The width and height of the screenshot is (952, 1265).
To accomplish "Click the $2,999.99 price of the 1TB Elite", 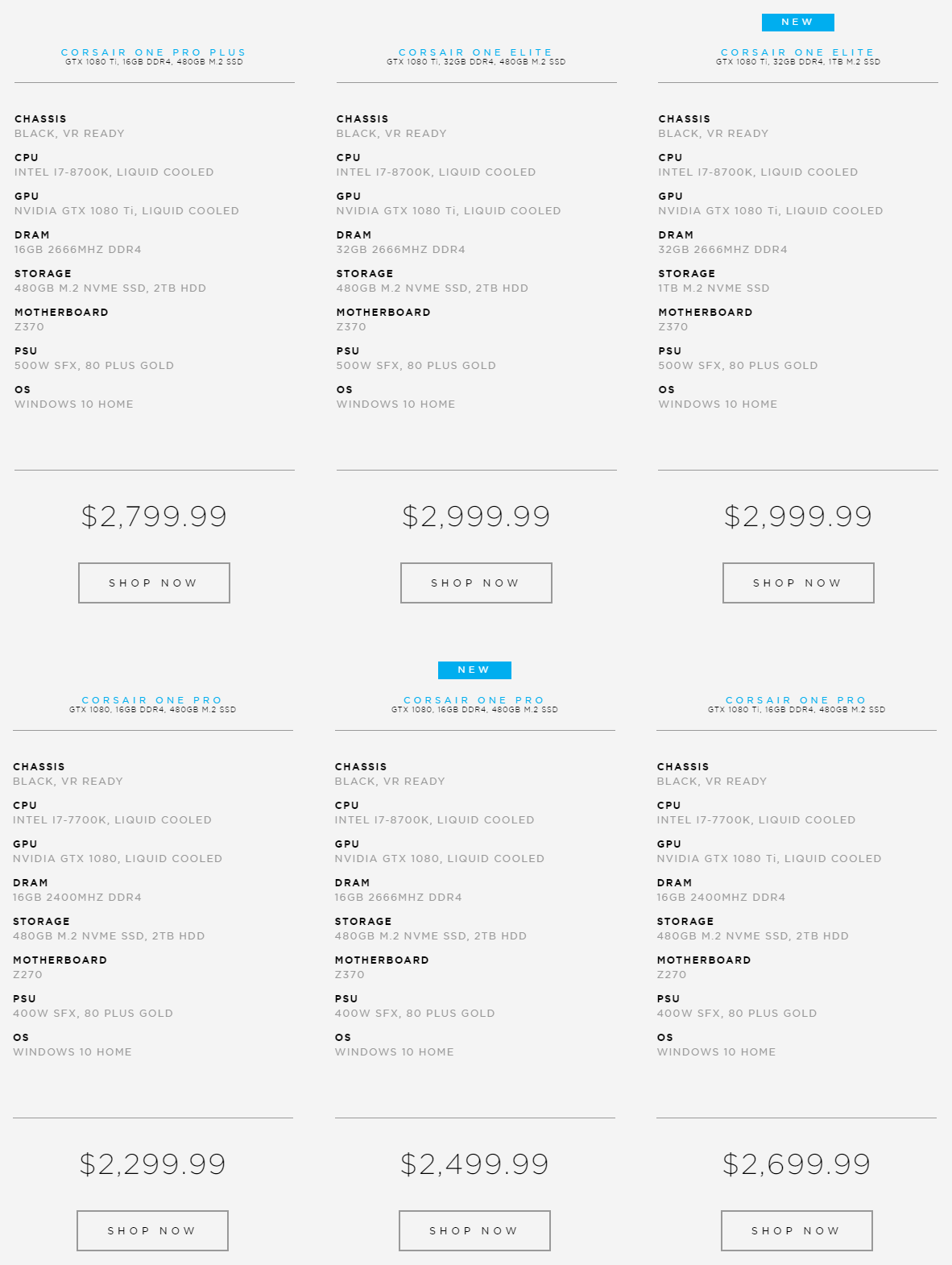I will pyautogui.click(x=798, y=516).
